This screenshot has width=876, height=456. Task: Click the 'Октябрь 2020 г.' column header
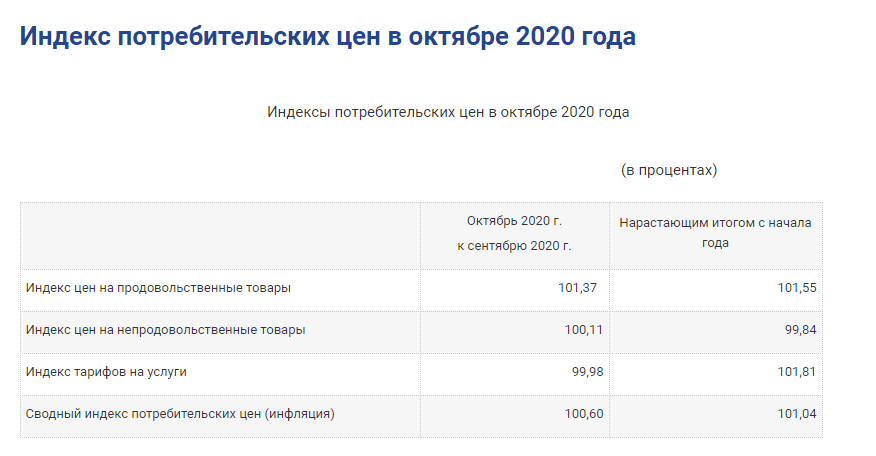click(514, 221)
